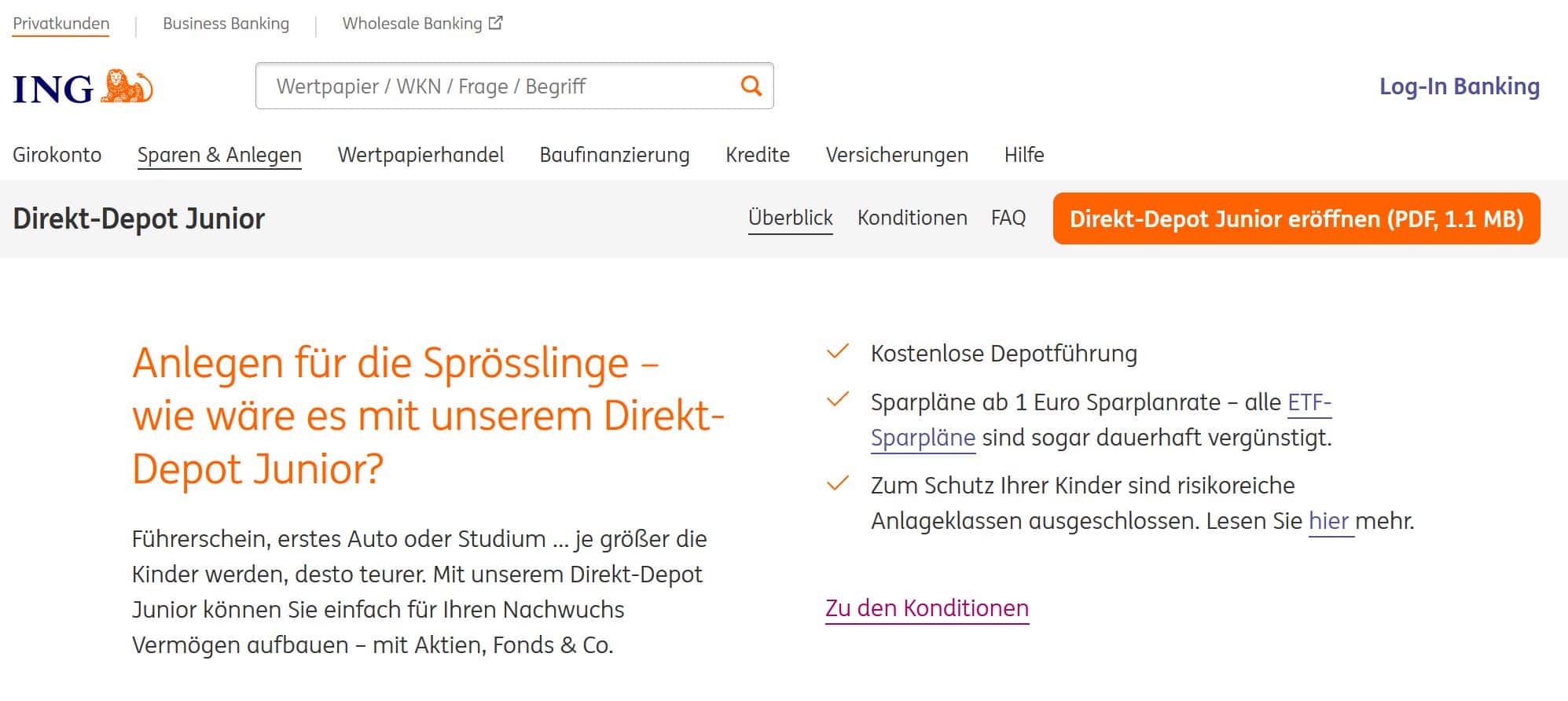Select the FAQ tab
Viewport: 1568px width, 701px height.
pyautogui.click(x=1008, y=218)
